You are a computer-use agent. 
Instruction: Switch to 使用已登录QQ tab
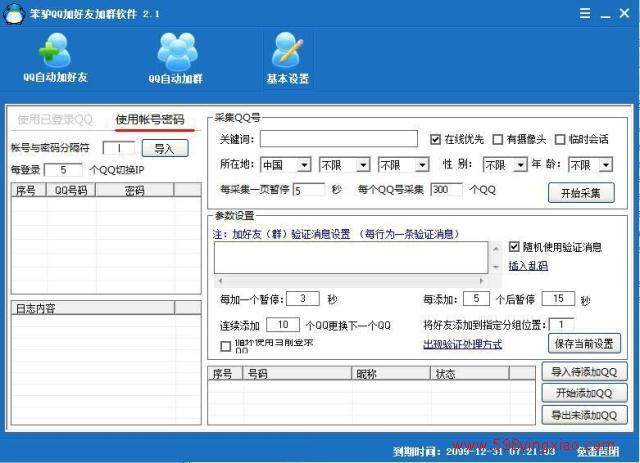tap(55, 120)
